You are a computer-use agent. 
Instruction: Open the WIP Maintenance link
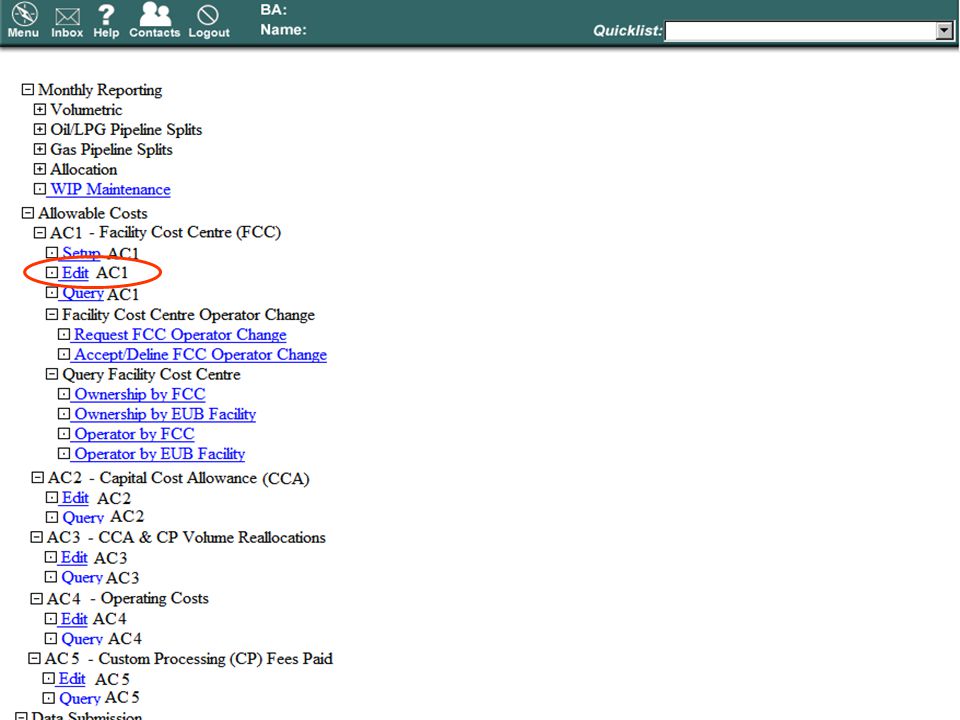(x=110, y=189)
